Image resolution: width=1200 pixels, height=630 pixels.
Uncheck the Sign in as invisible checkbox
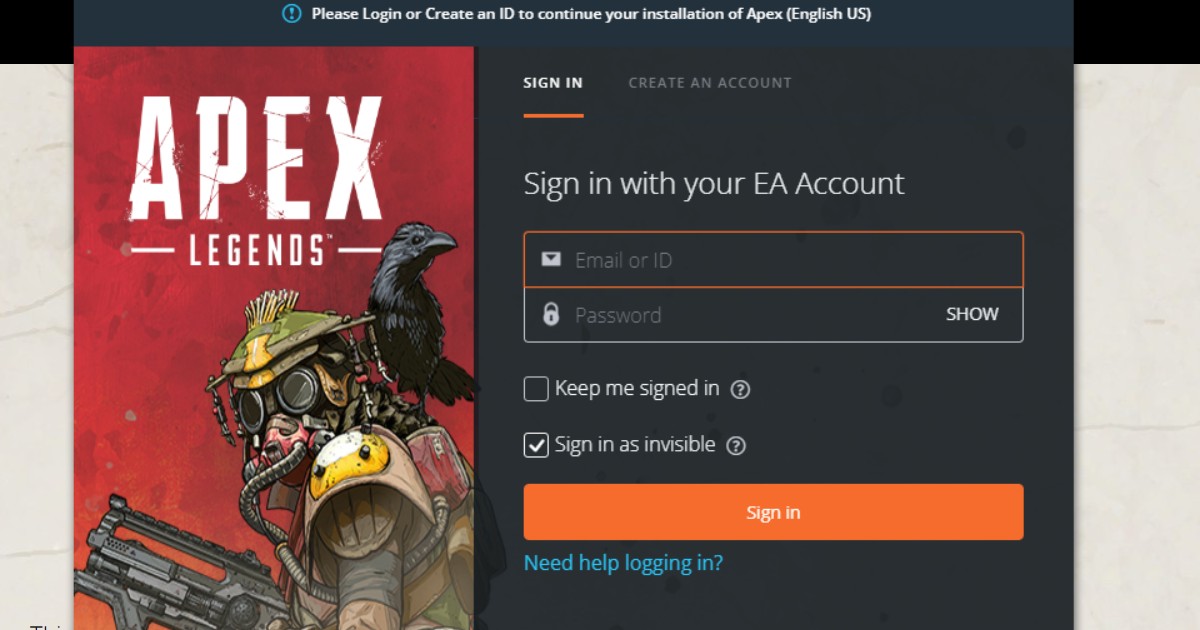pyautogui.click(x=536, y=445)
